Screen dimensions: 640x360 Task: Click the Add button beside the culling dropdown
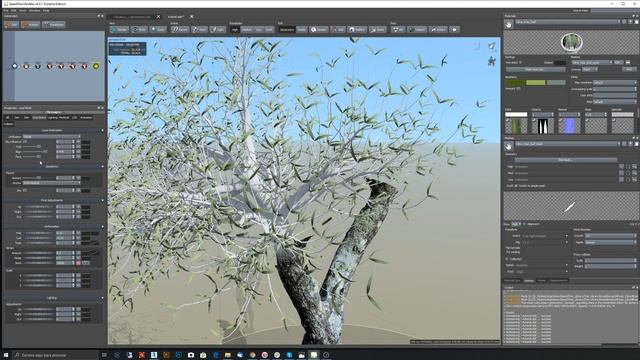(x=629, y=69)
